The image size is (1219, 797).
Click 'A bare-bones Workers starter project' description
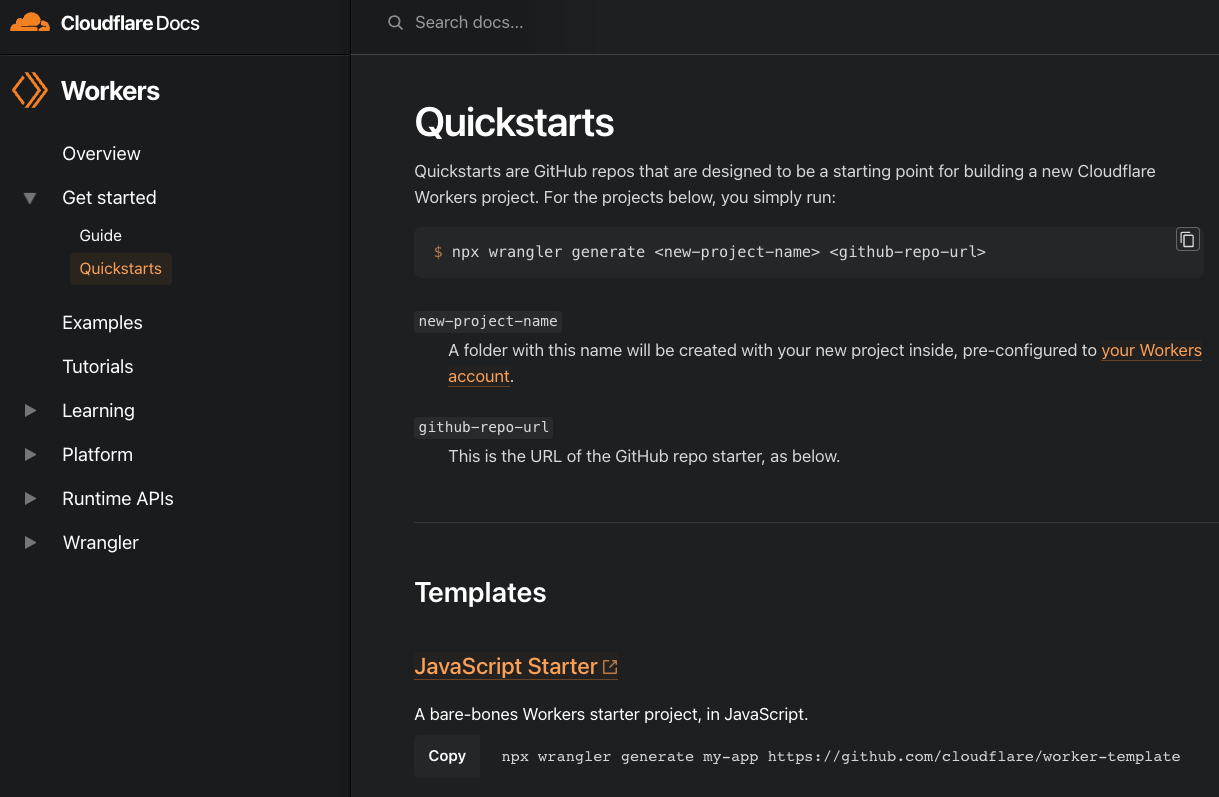coord(611,714)
